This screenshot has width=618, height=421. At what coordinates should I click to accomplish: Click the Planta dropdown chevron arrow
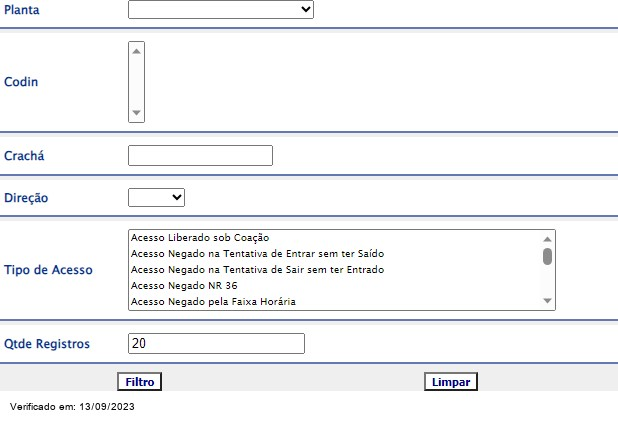click(x=306, y=9)
